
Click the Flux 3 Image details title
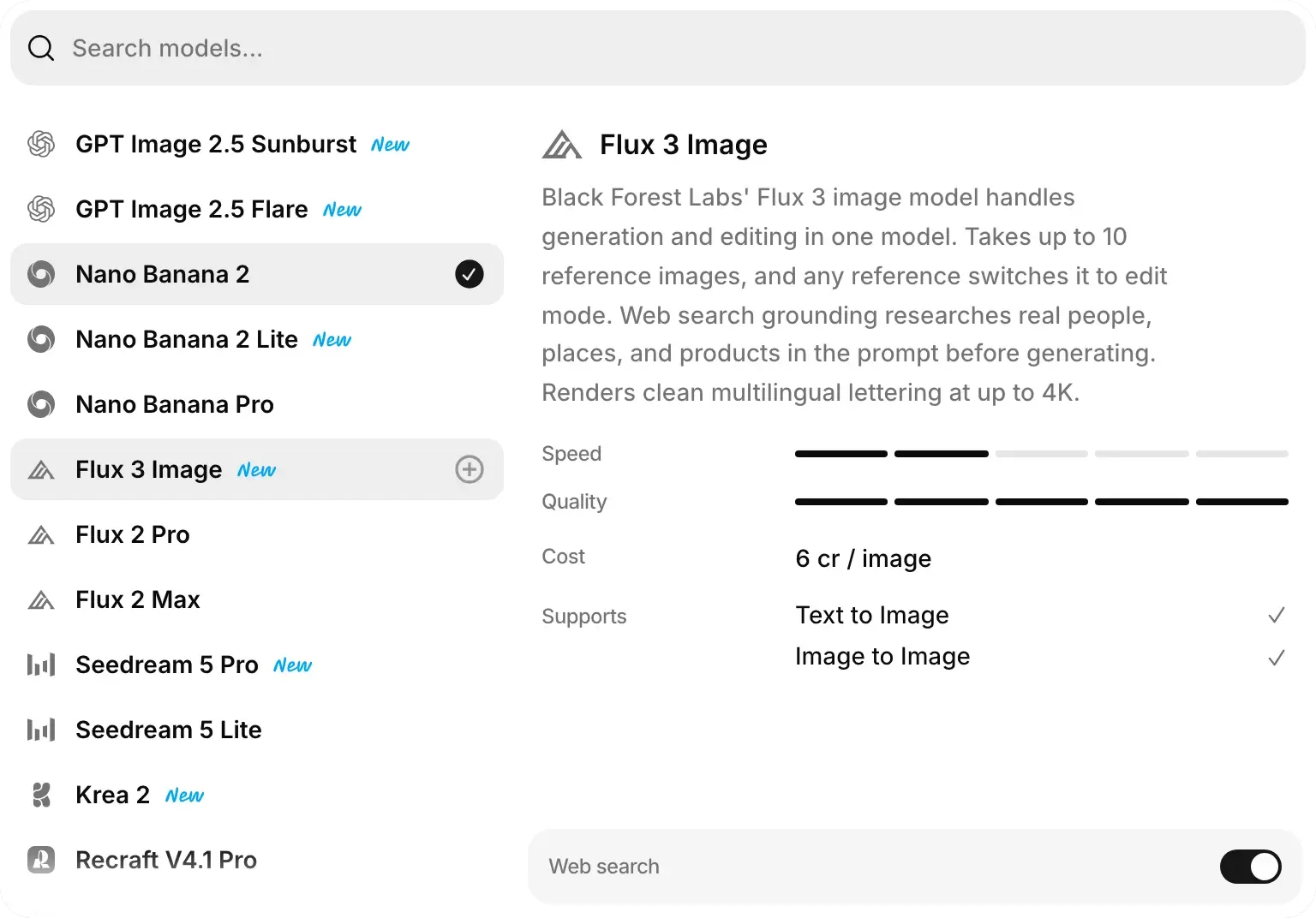click(684, 145)
